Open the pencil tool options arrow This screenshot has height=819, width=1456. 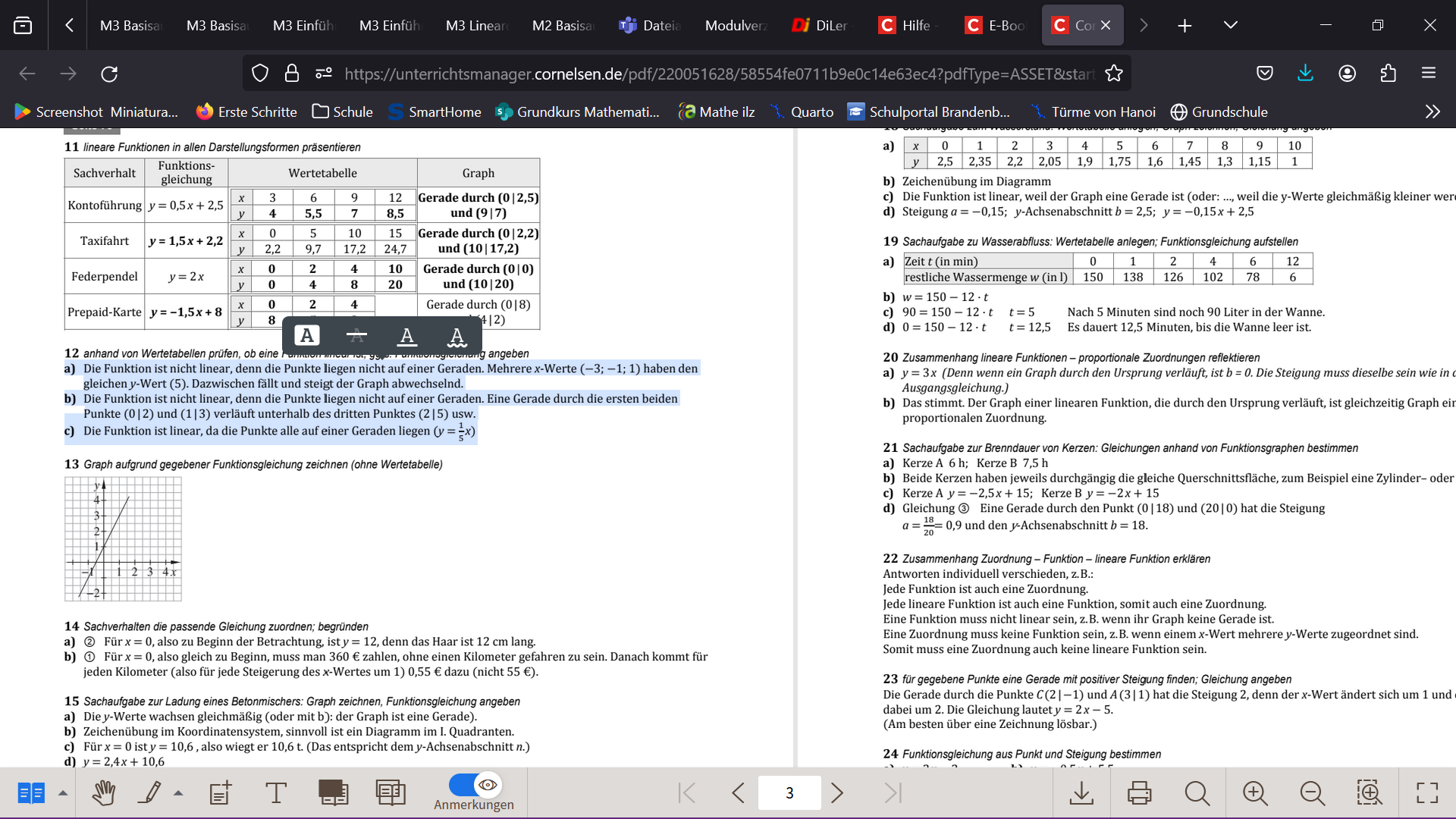click(178, 793)
